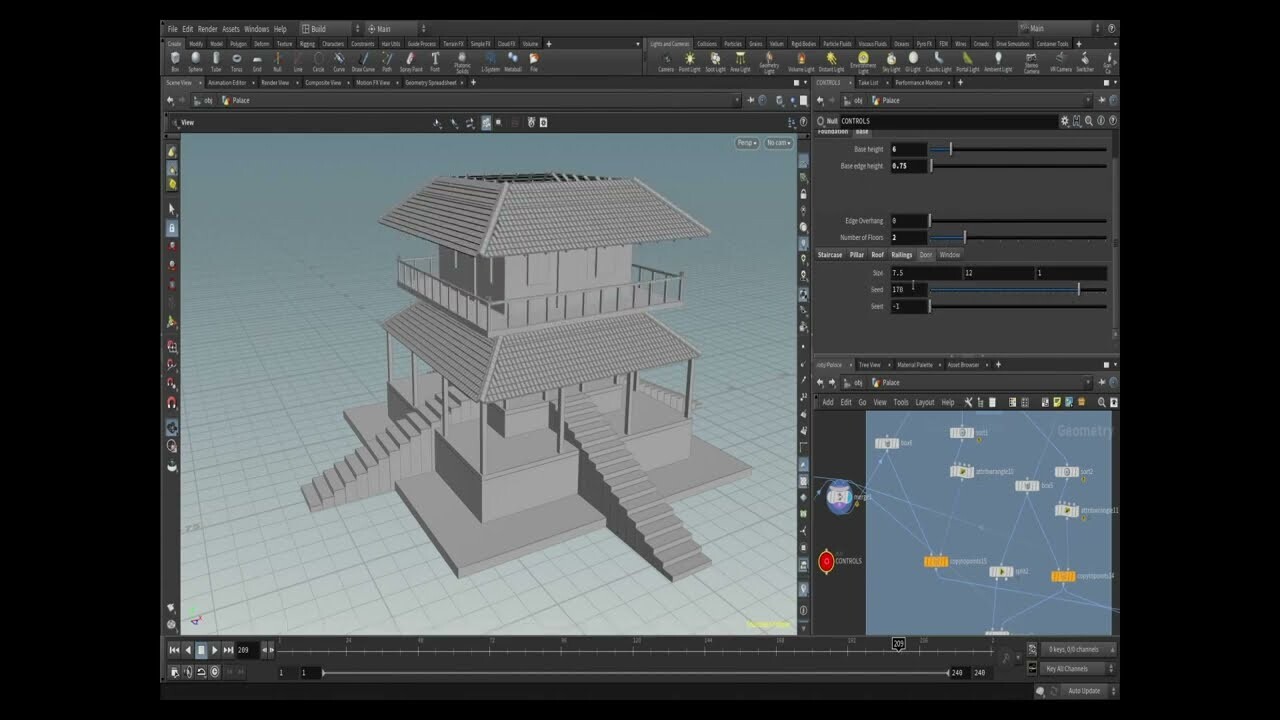Open the Render menu
The height and width of the screenshot is (720, 1280).
tap(208, 28)
